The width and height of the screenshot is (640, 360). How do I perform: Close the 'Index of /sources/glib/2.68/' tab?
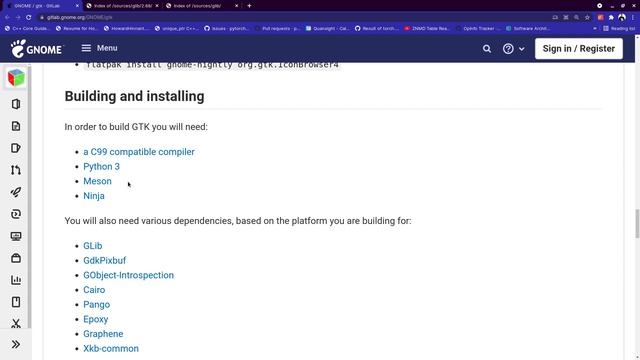click(x=157, y=6)
